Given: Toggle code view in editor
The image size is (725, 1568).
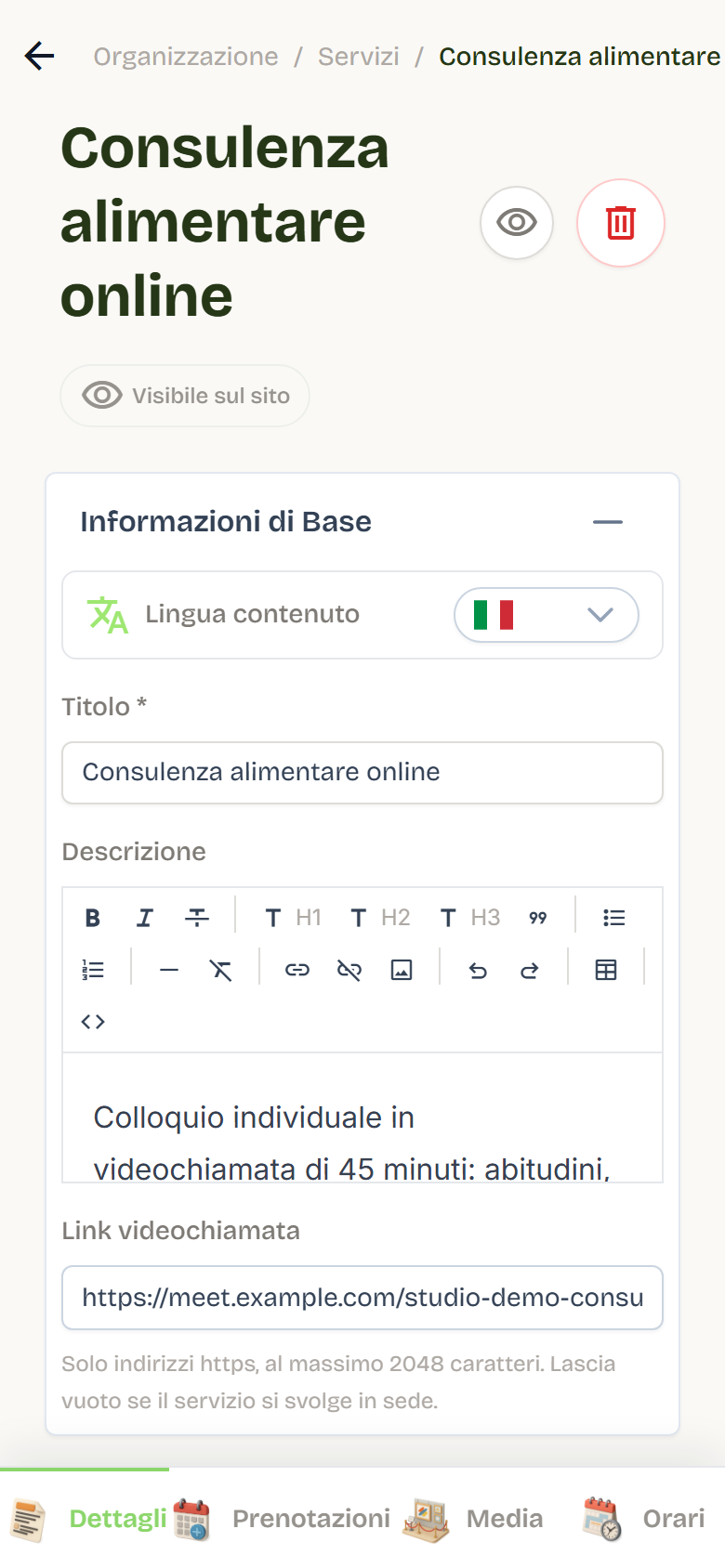Looking at the screenshot, I should pos(93,1022).
